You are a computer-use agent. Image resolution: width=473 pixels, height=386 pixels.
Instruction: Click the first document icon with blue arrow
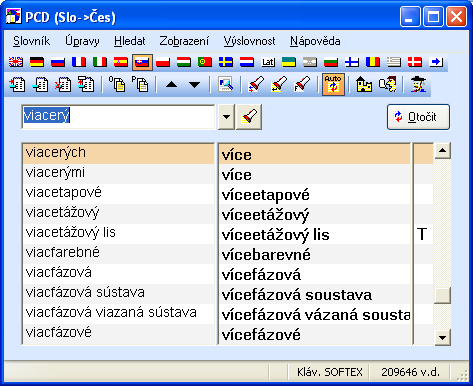17,84
